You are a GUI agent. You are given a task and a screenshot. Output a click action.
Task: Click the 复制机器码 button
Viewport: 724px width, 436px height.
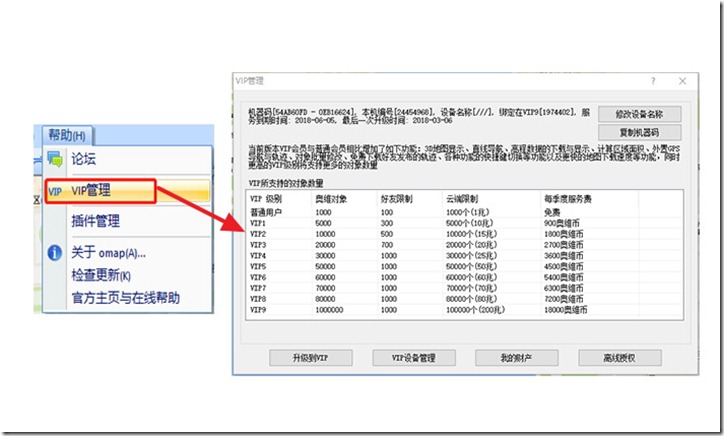(x=640, y=132)
